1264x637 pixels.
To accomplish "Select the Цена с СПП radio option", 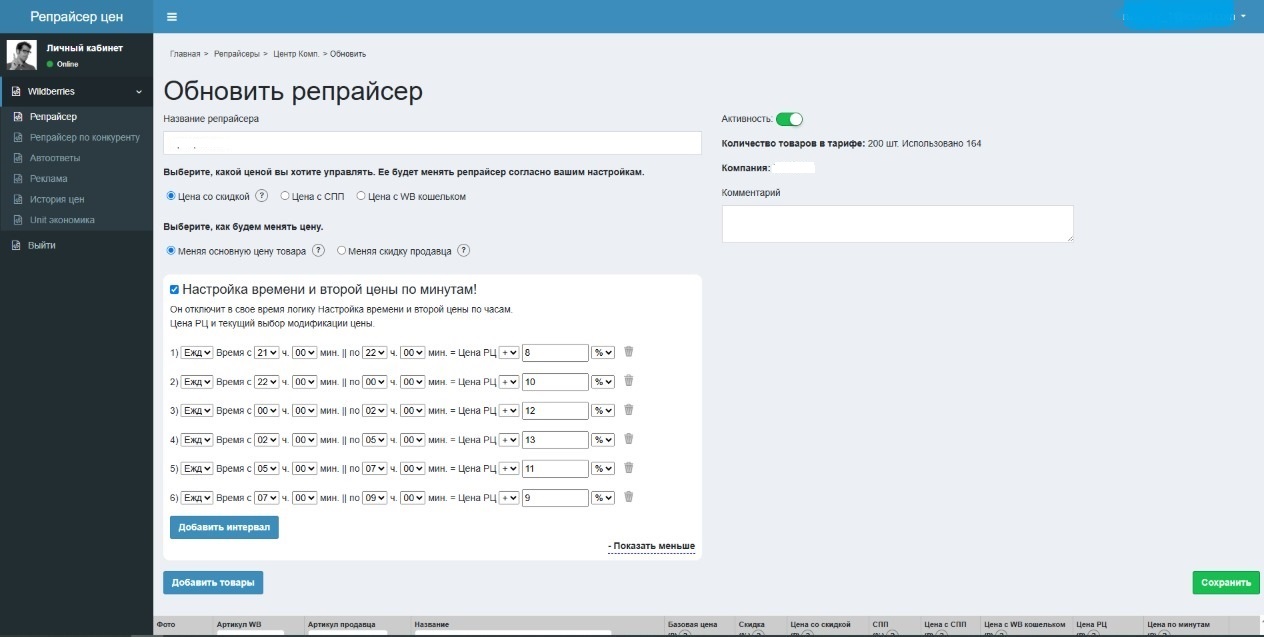I will coord(285,196).
